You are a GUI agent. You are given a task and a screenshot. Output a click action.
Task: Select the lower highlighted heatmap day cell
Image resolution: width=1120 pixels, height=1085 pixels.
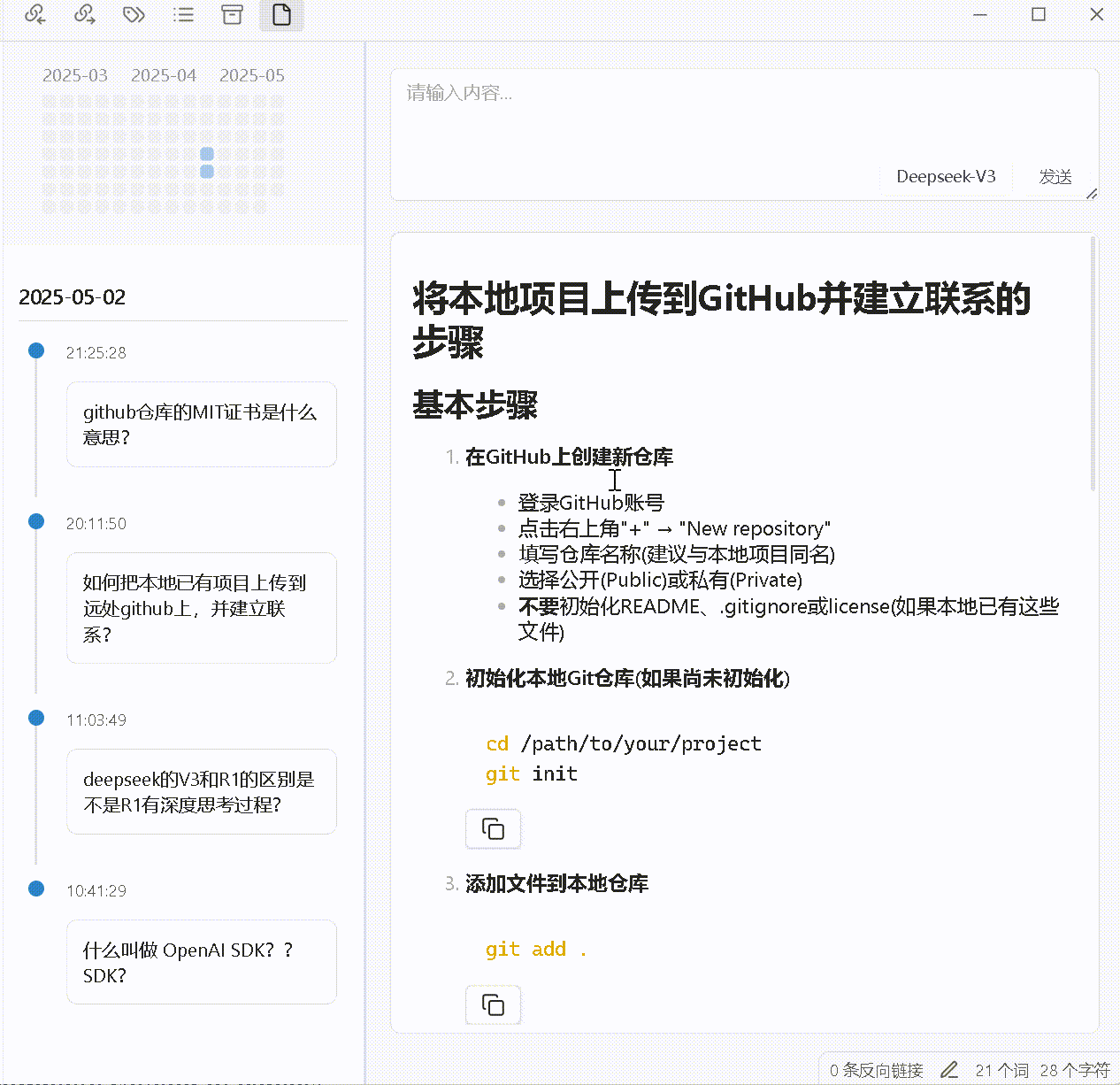(x=207, y=171)
